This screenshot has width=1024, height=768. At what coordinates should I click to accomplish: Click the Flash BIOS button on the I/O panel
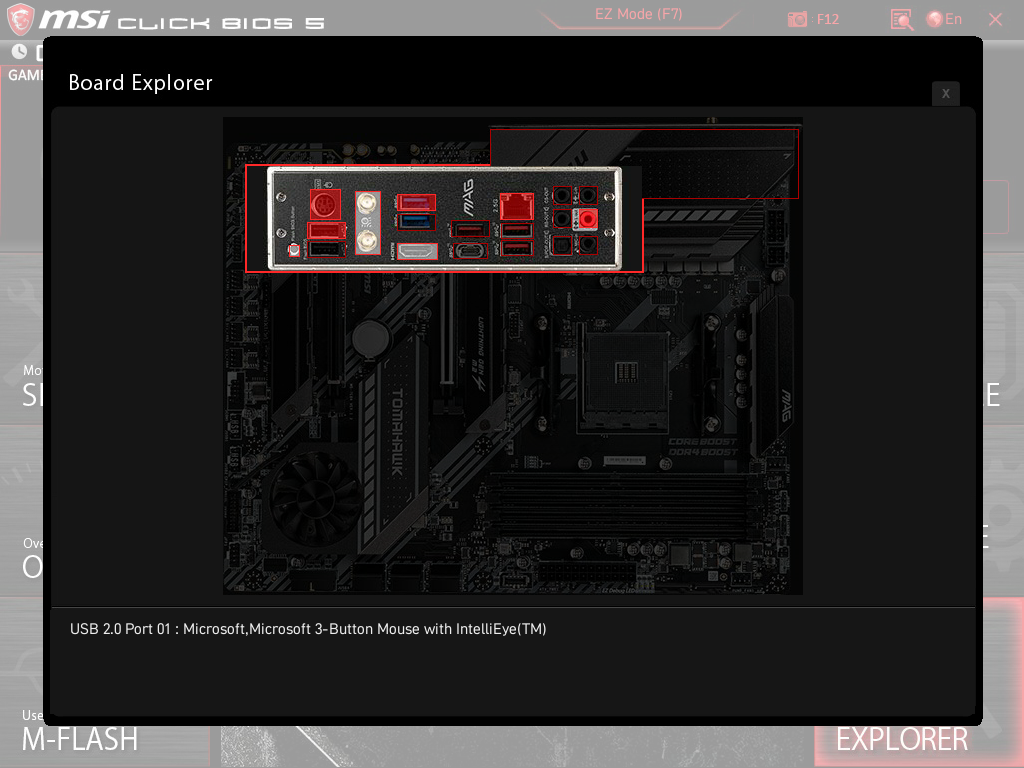click(294, 249)
